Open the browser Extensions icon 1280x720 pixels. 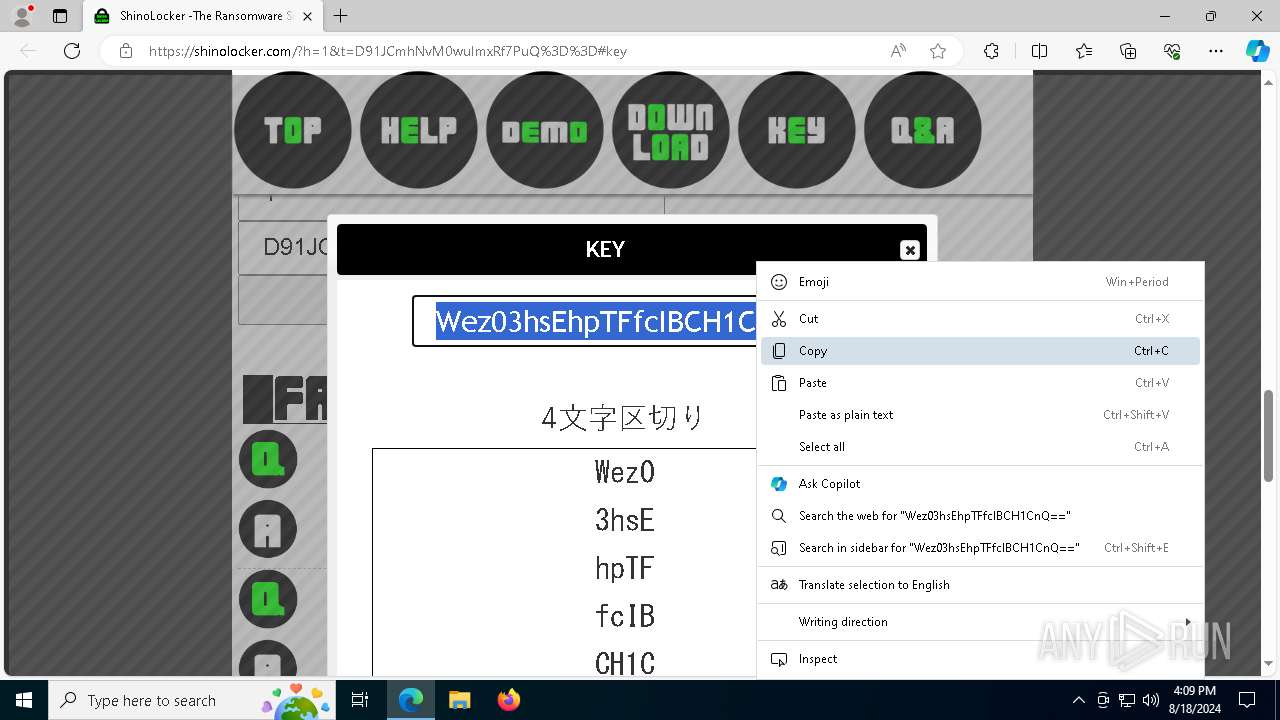[x=991, y=51]
